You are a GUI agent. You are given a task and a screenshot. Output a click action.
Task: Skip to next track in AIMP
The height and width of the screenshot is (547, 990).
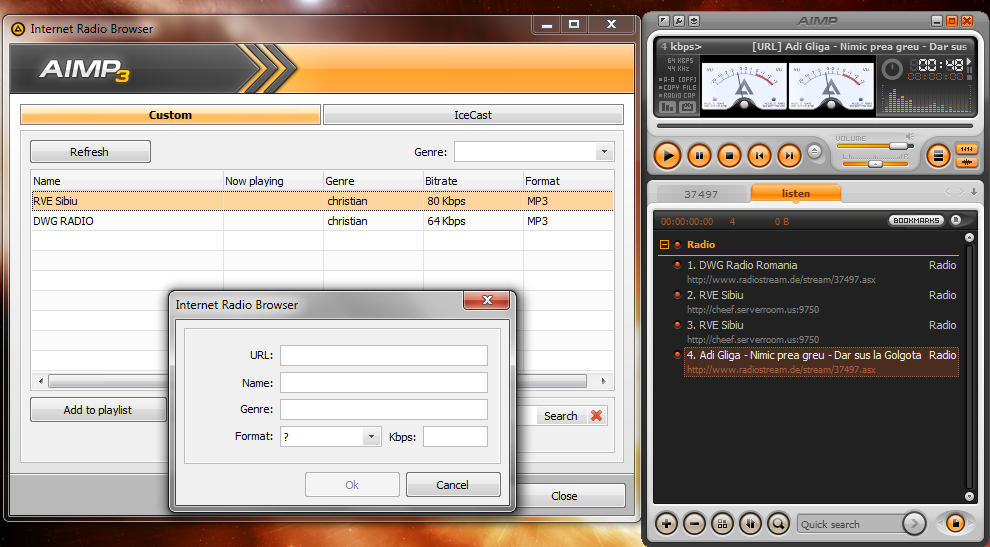[789, 155]
